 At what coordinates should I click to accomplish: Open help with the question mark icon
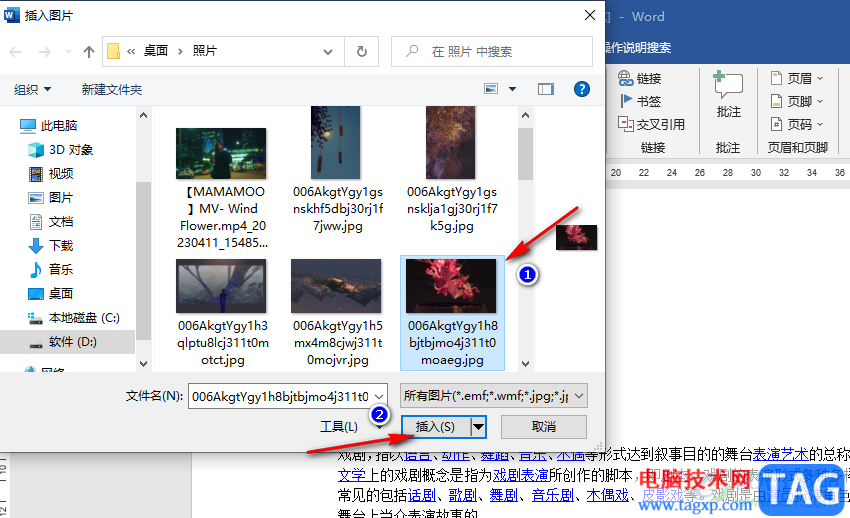(582, 89)
